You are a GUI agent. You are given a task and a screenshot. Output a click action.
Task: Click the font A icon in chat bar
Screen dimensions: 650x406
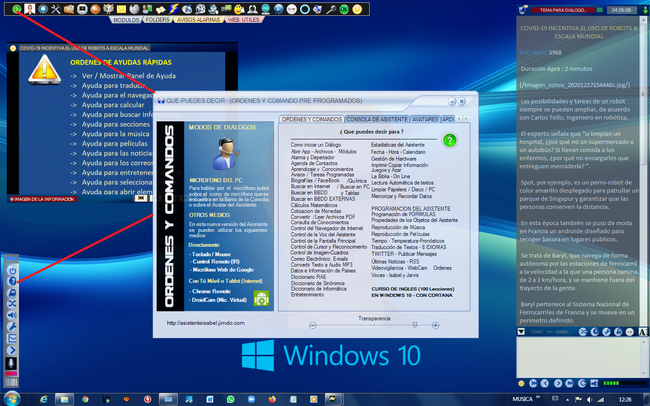[x=642, y=332]
